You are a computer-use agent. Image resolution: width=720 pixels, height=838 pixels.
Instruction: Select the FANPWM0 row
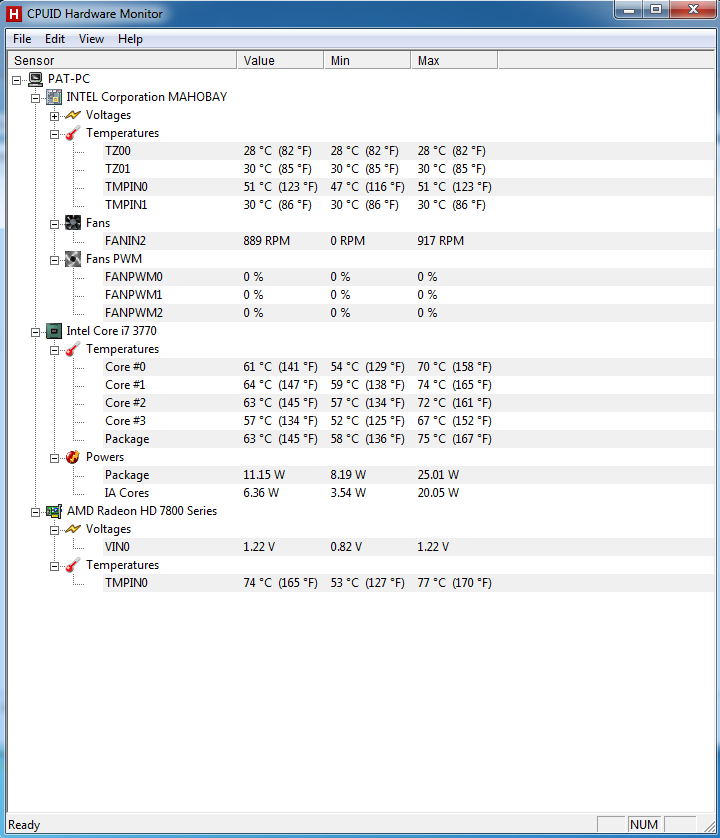click(x=408, y=277)
